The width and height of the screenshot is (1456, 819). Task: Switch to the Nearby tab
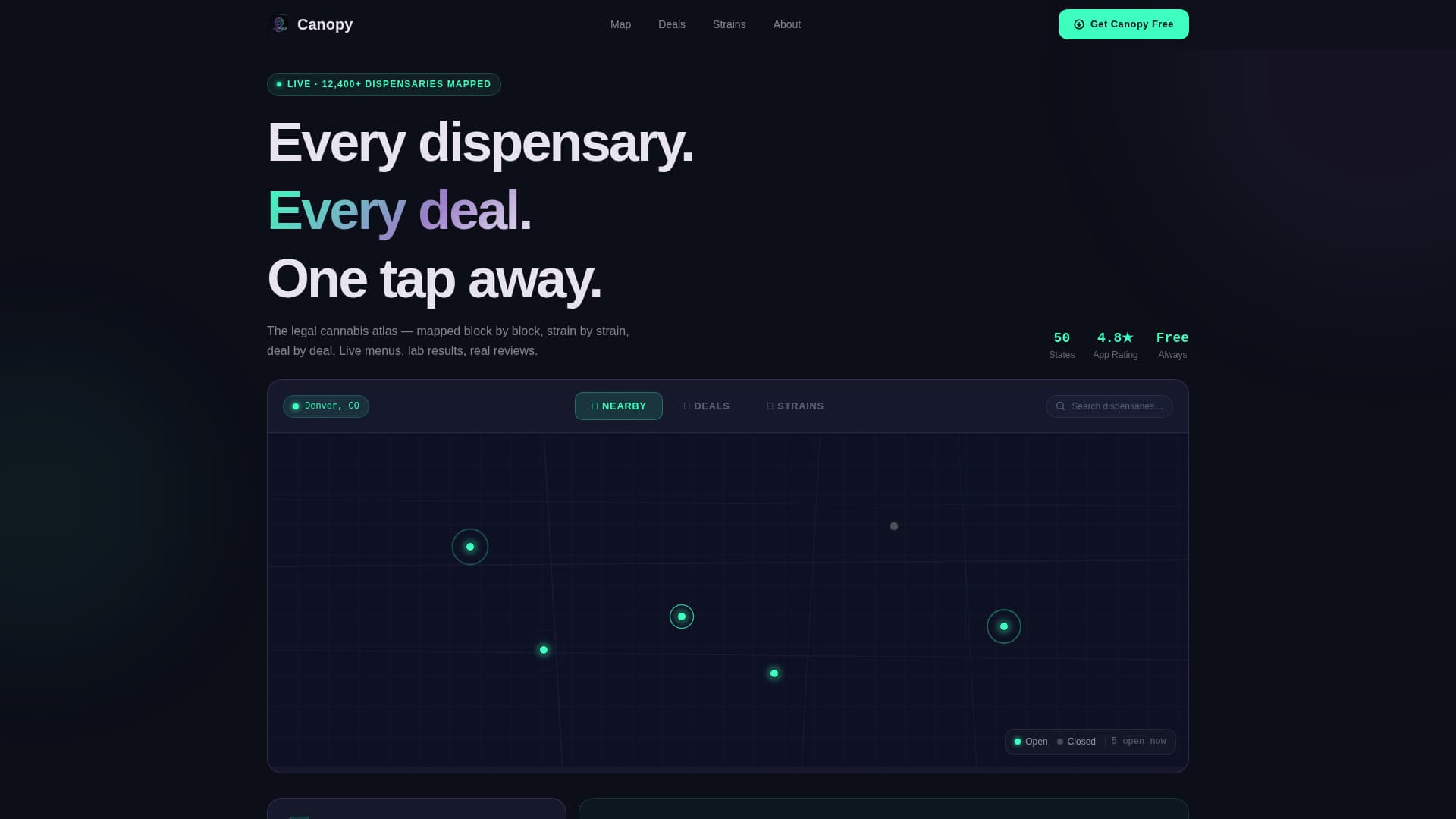[x=618, y=406]
